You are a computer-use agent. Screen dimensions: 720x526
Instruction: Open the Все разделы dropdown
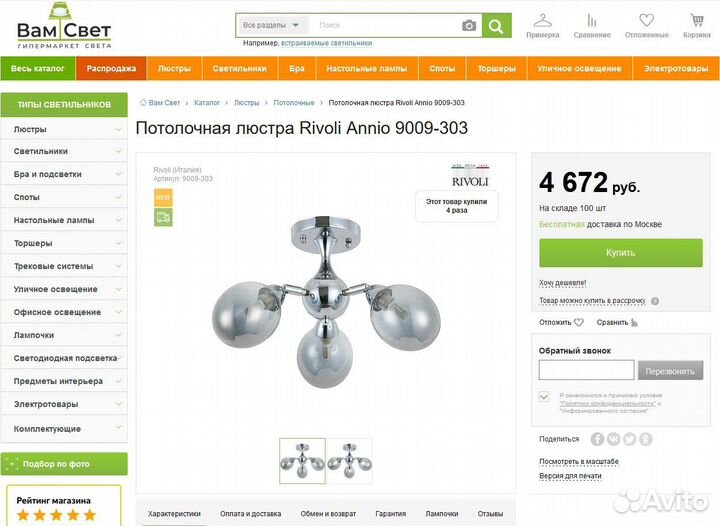pyautogui.click(x=271, y=25)
